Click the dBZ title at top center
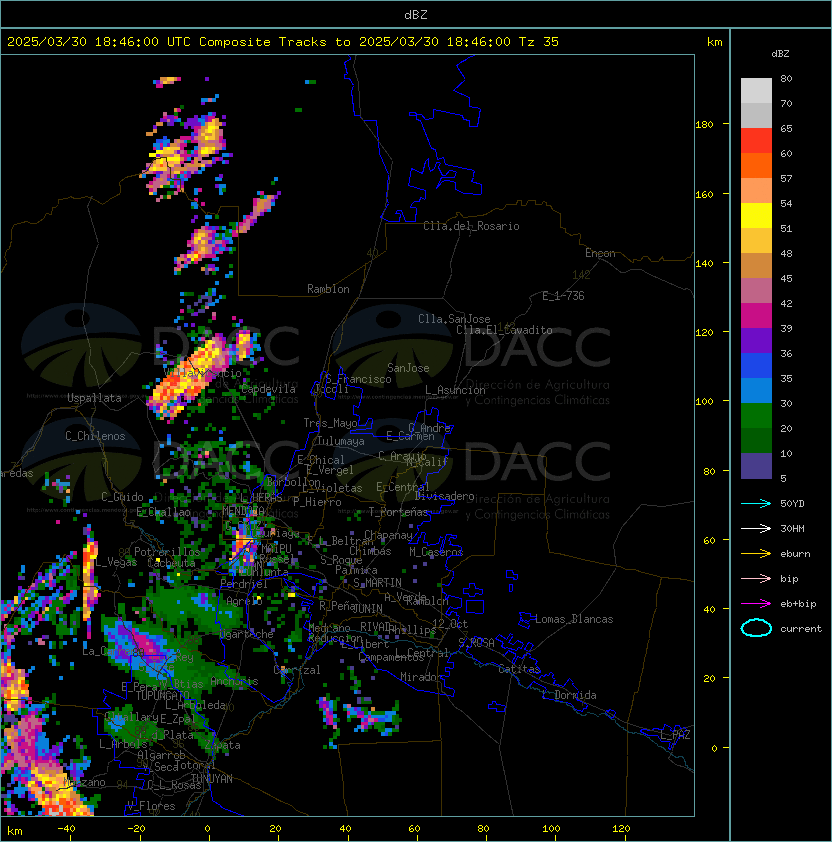Image resolution: width=832 pixels, height=842 pixels. [x=416, y=14]
